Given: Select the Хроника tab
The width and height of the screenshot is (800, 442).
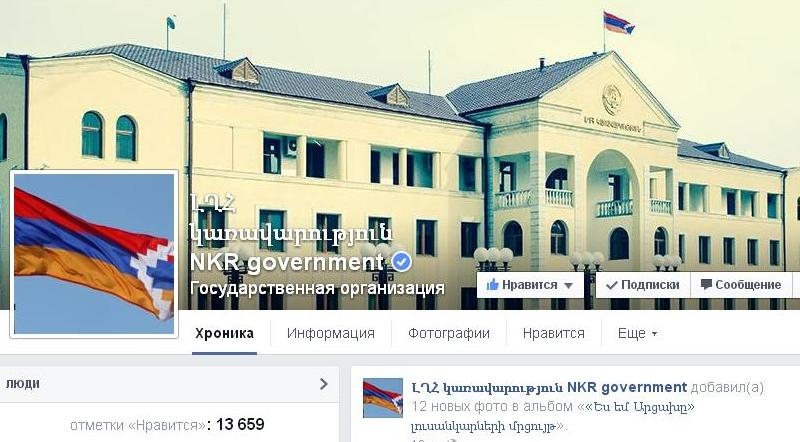Looking at the screenshot, I should [224, 334].
